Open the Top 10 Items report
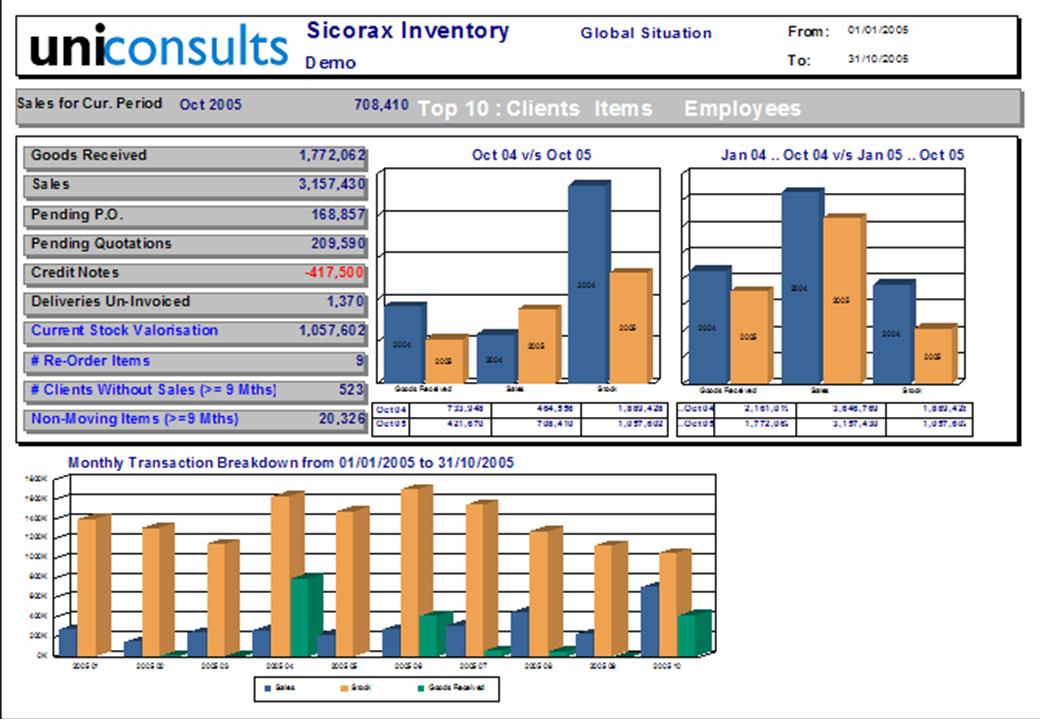Screen dimensions: 1040x720 tap(623, 109)
